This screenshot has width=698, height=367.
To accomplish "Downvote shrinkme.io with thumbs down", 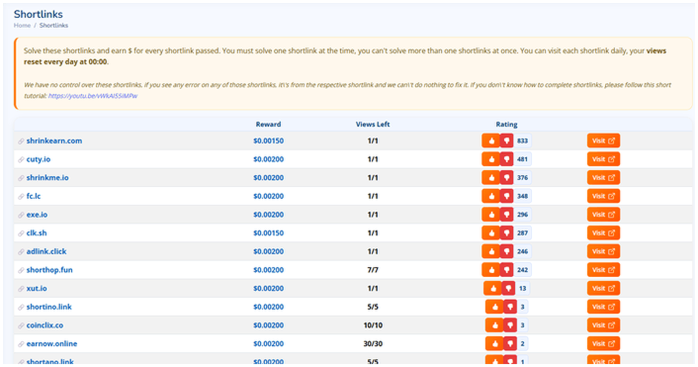I will 507,178.
